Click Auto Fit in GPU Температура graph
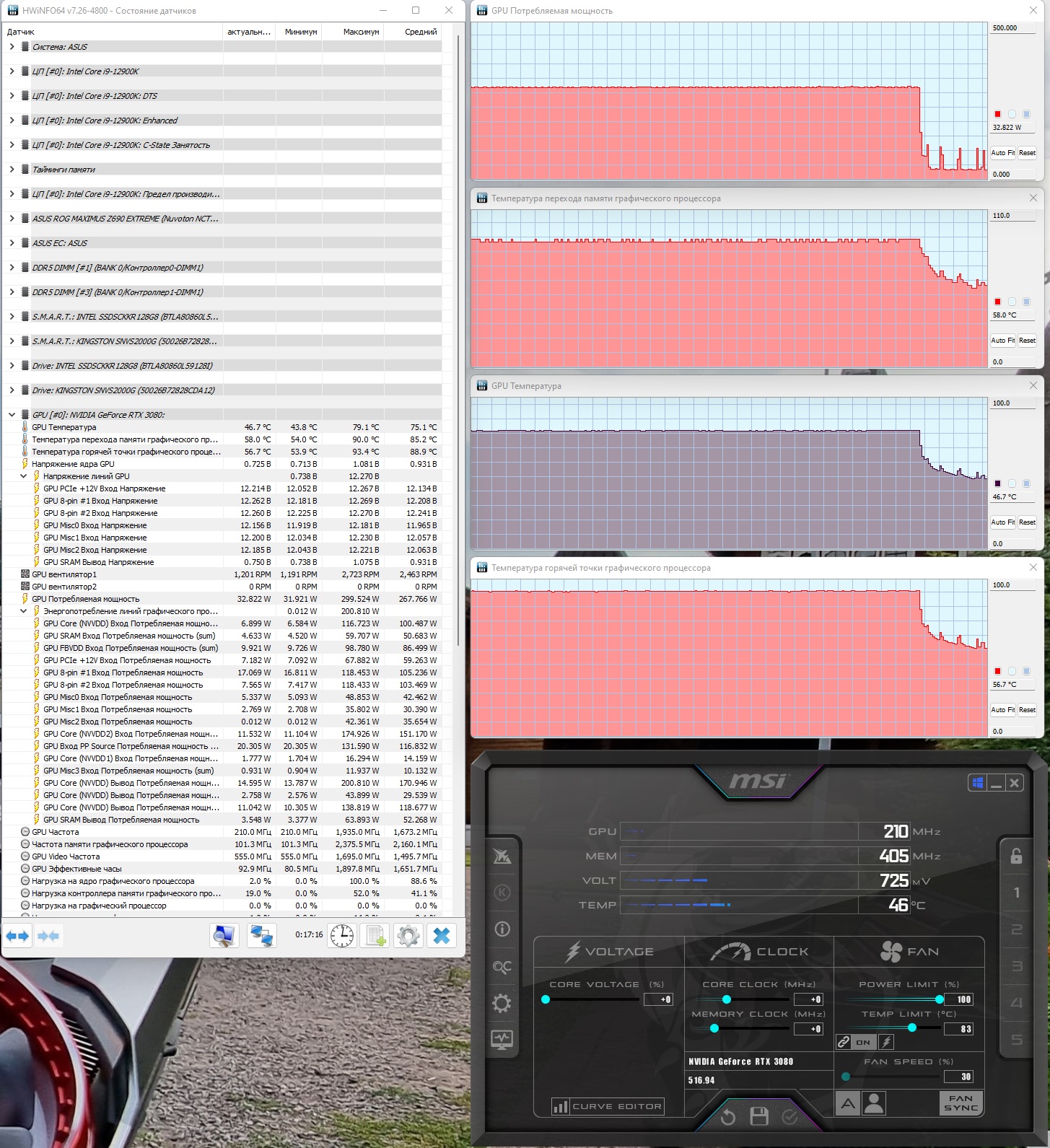1050x1148 pixels. (x=1002, y=522)
